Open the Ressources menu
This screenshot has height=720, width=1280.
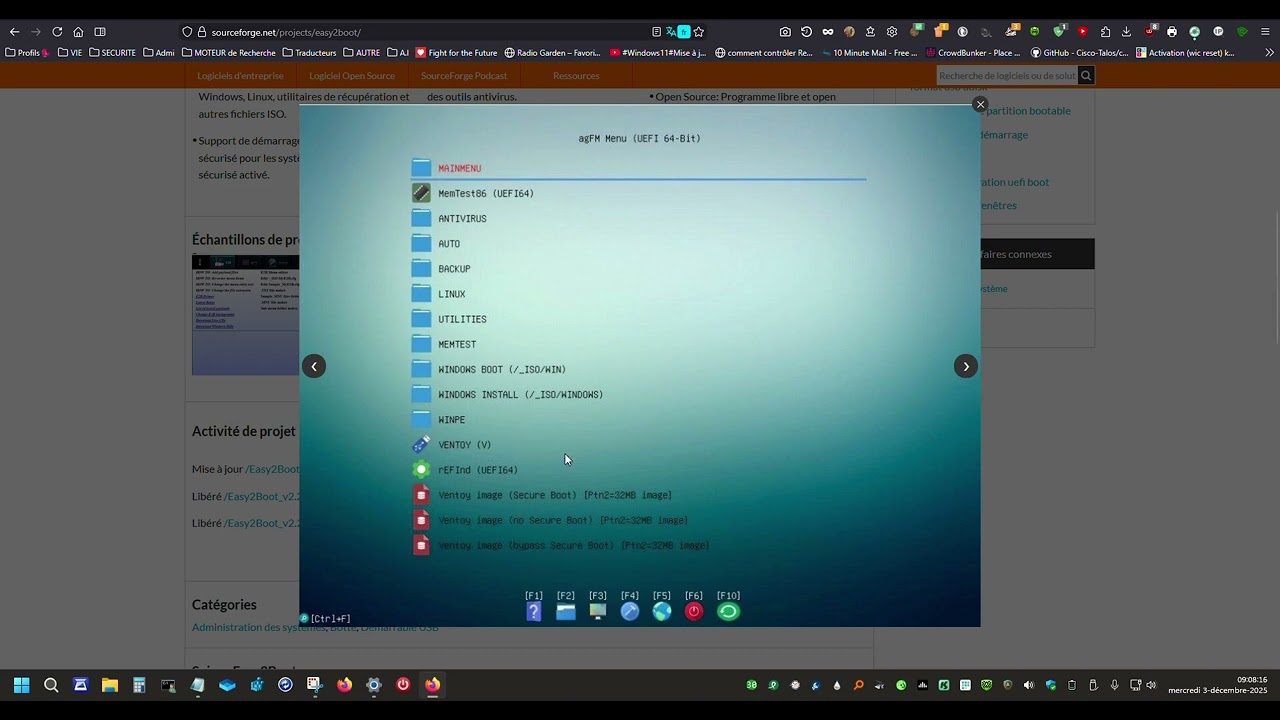(576, 76)
